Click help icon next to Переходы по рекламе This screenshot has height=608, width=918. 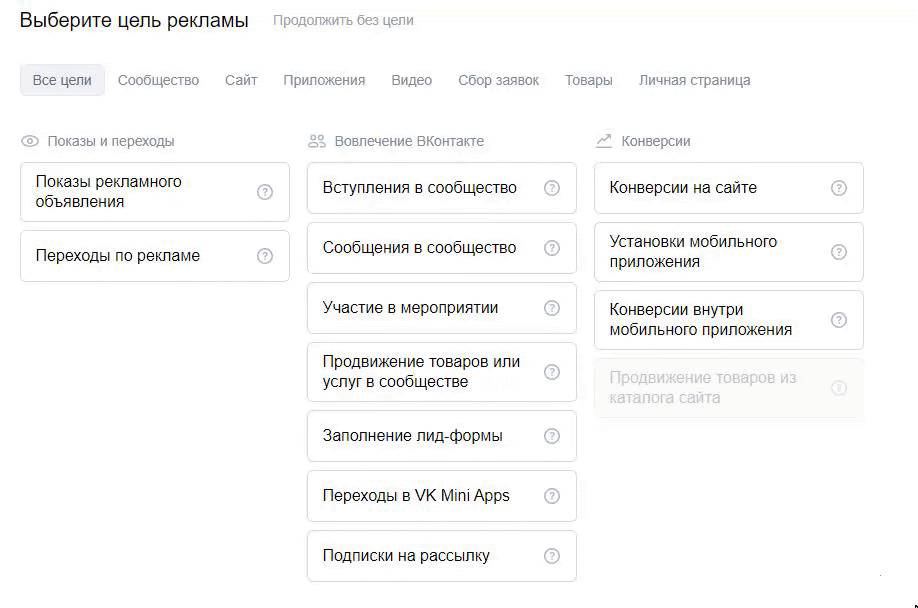click(265, 256)
